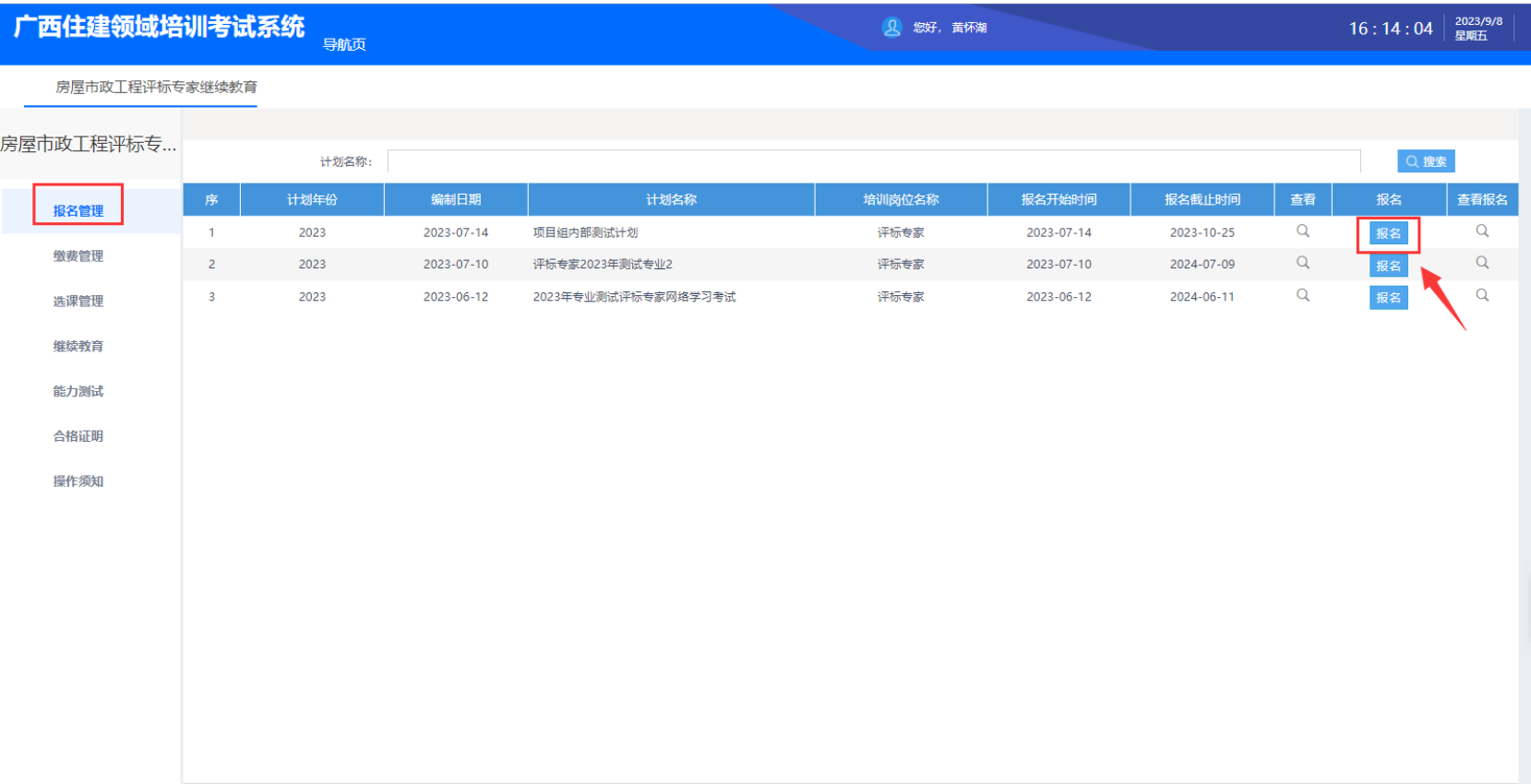Click the view magnifier icon for row 3

[1302, 295]
